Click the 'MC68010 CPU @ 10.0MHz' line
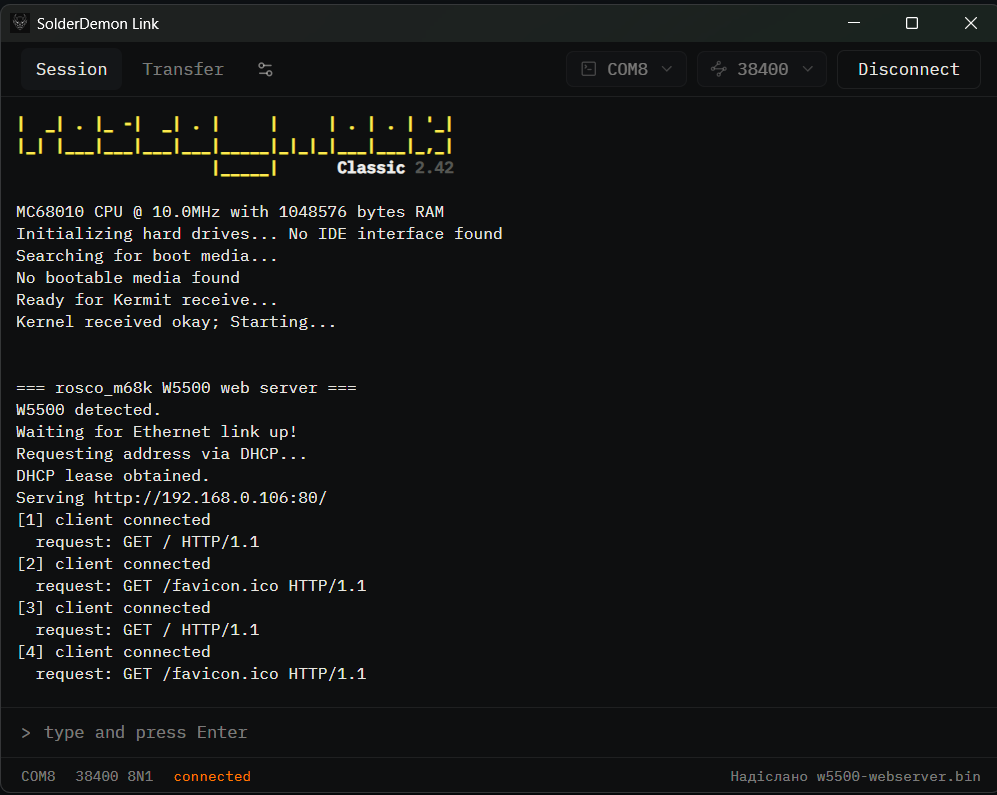 pyautogui.click(x=230, y=212)
